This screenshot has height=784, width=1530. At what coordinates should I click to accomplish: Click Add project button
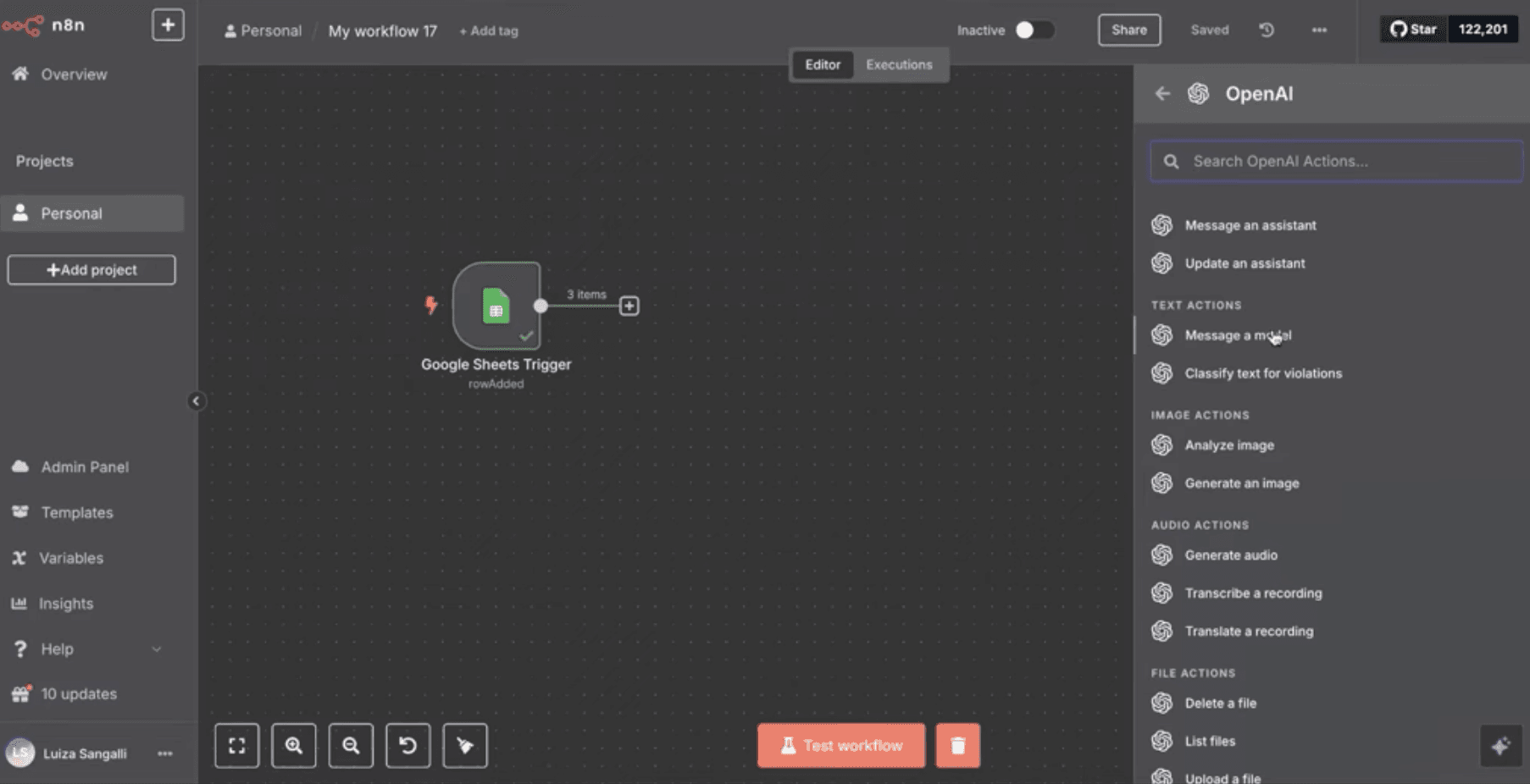91,270
